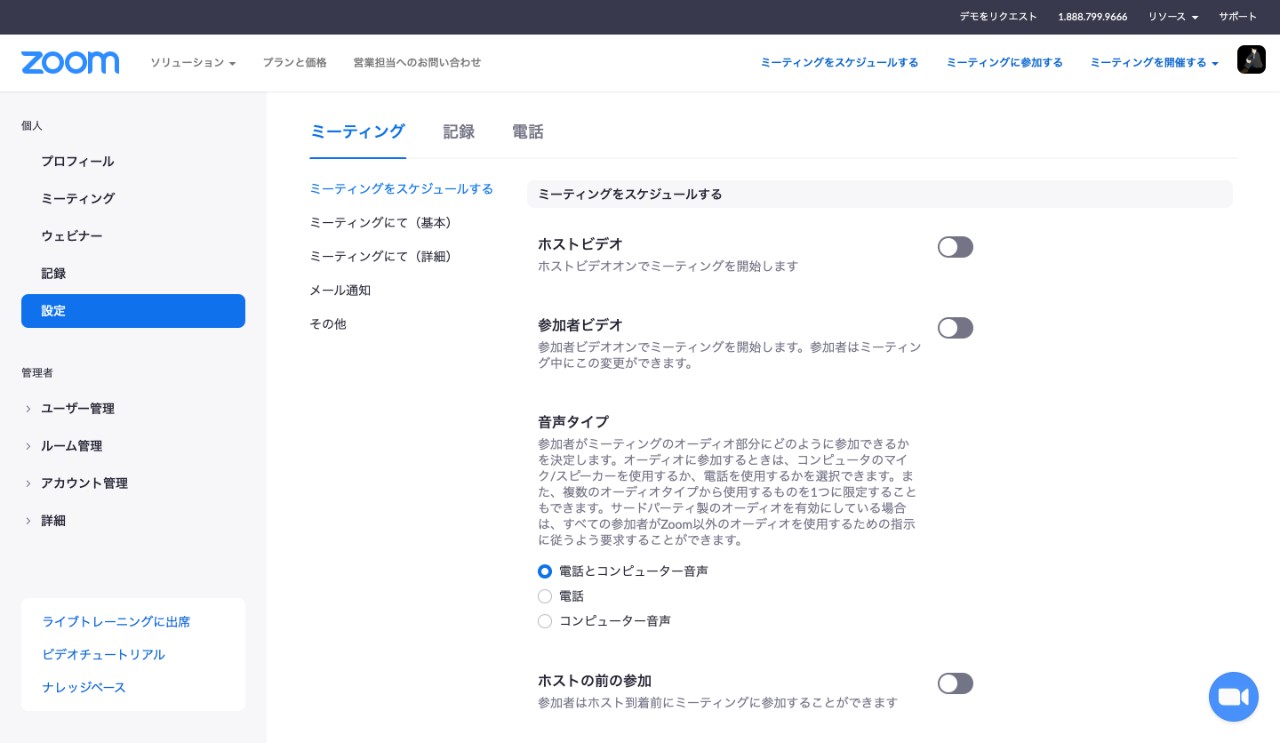Open the profile avatar in top right

click(1251, 60)
